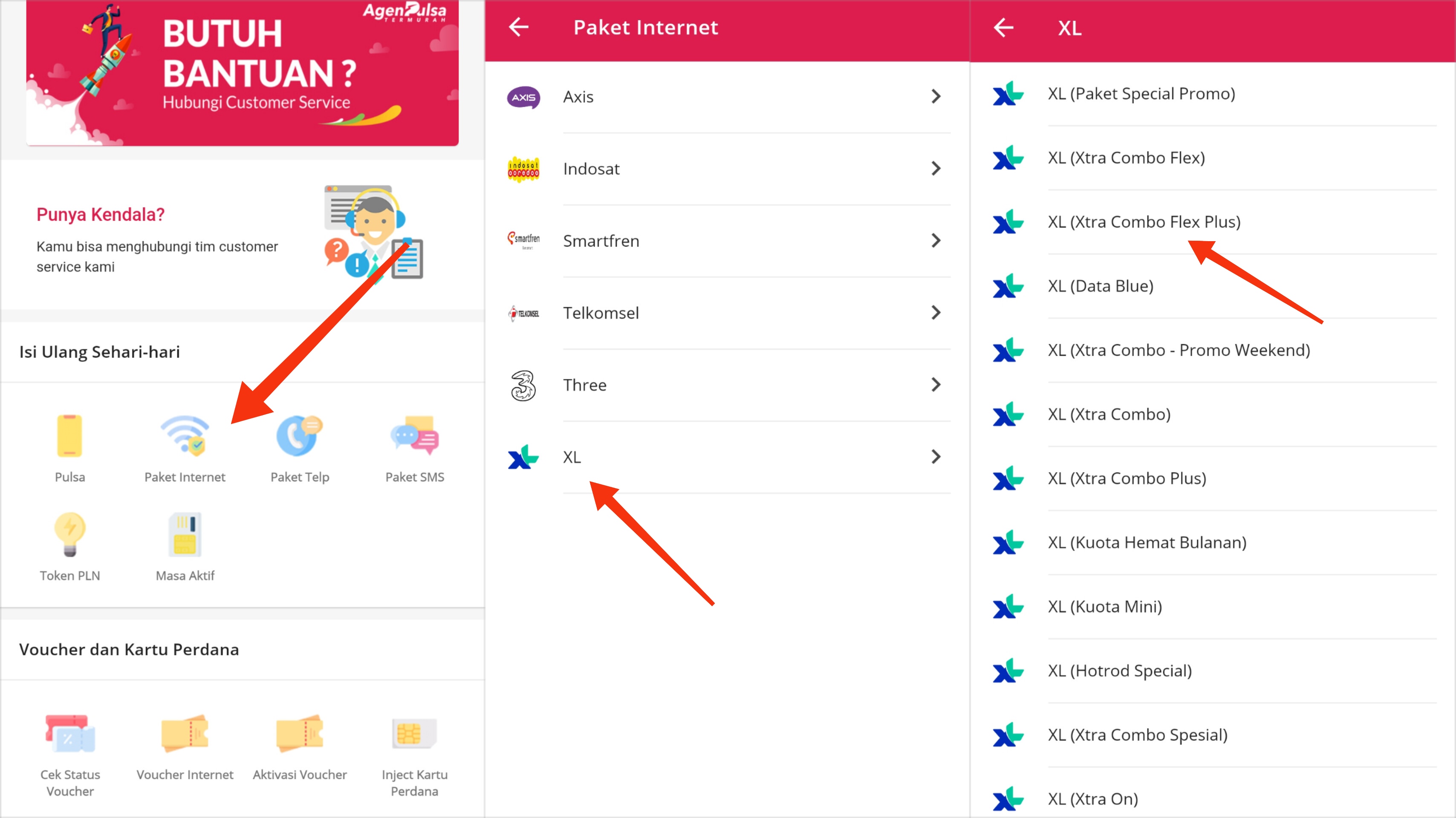Open Paket Telp phone call icon
Screen dimensions: 1456x818
[x=300, y=435]
